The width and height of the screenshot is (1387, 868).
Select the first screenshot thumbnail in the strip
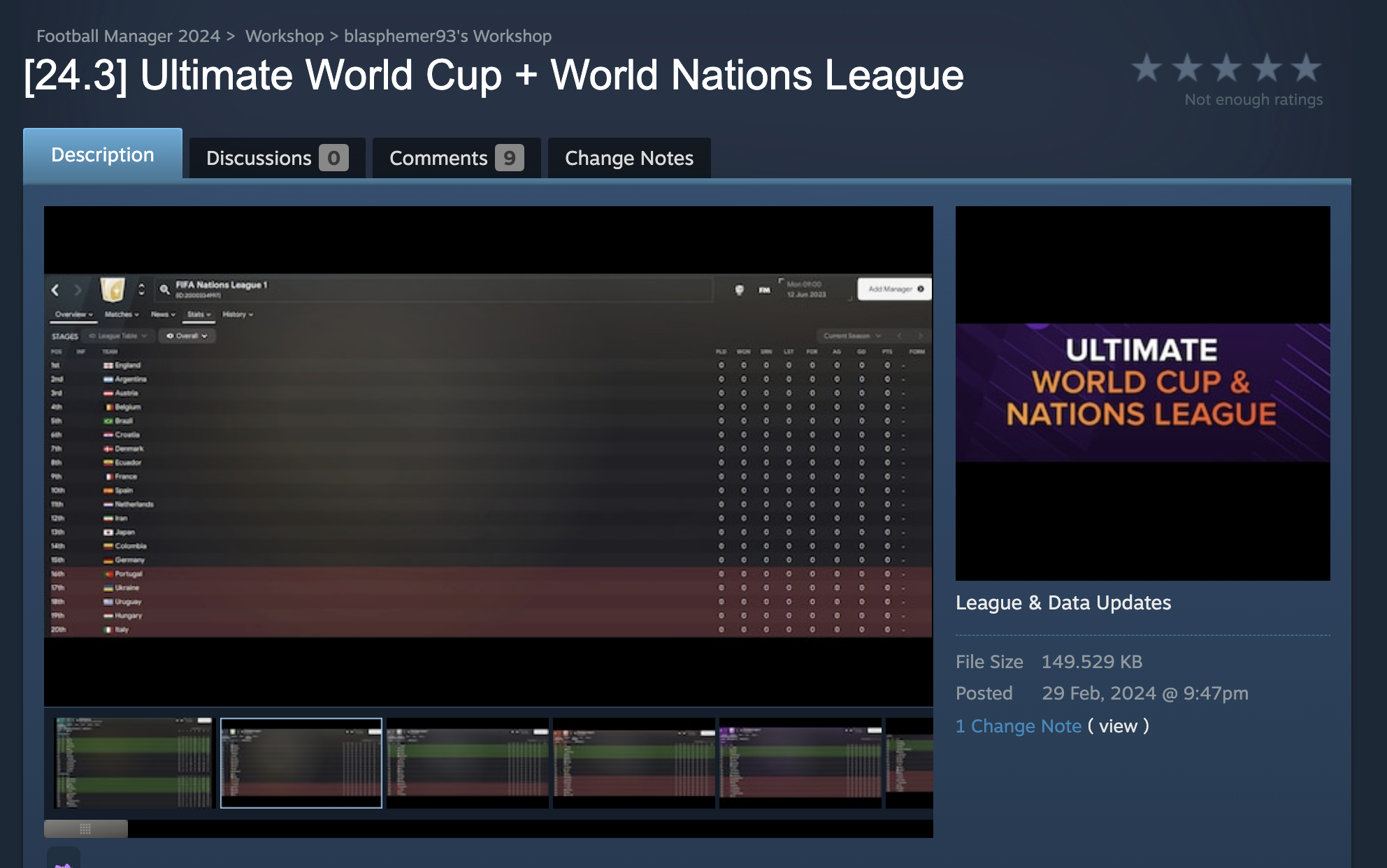coord(134,762)
